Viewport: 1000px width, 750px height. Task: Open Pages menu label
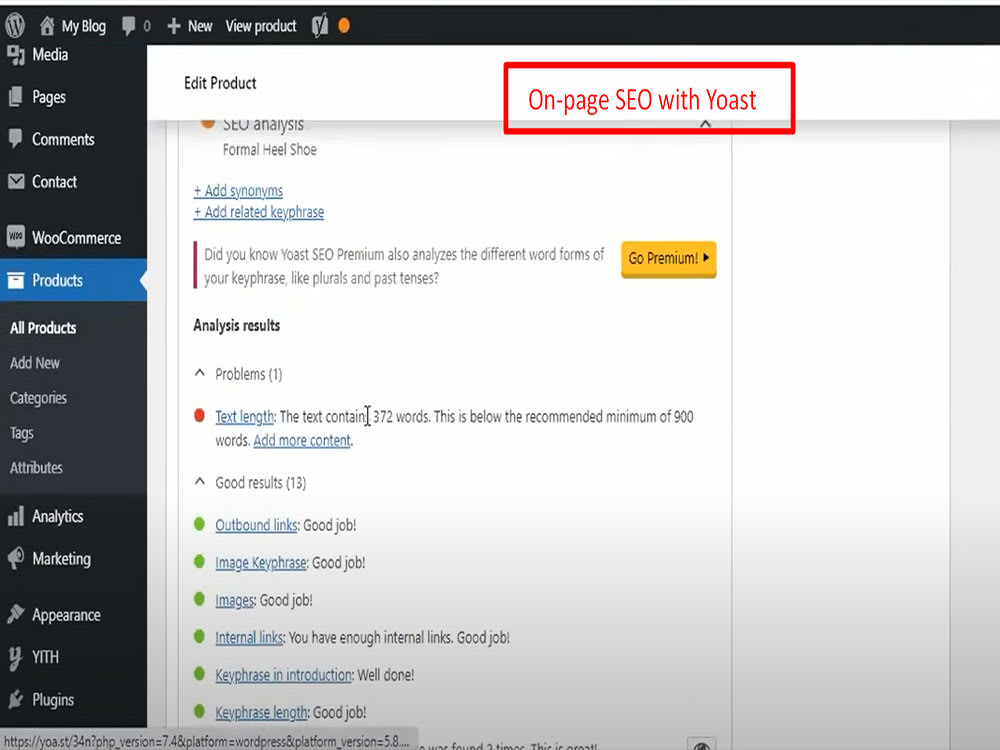(49, 97)
